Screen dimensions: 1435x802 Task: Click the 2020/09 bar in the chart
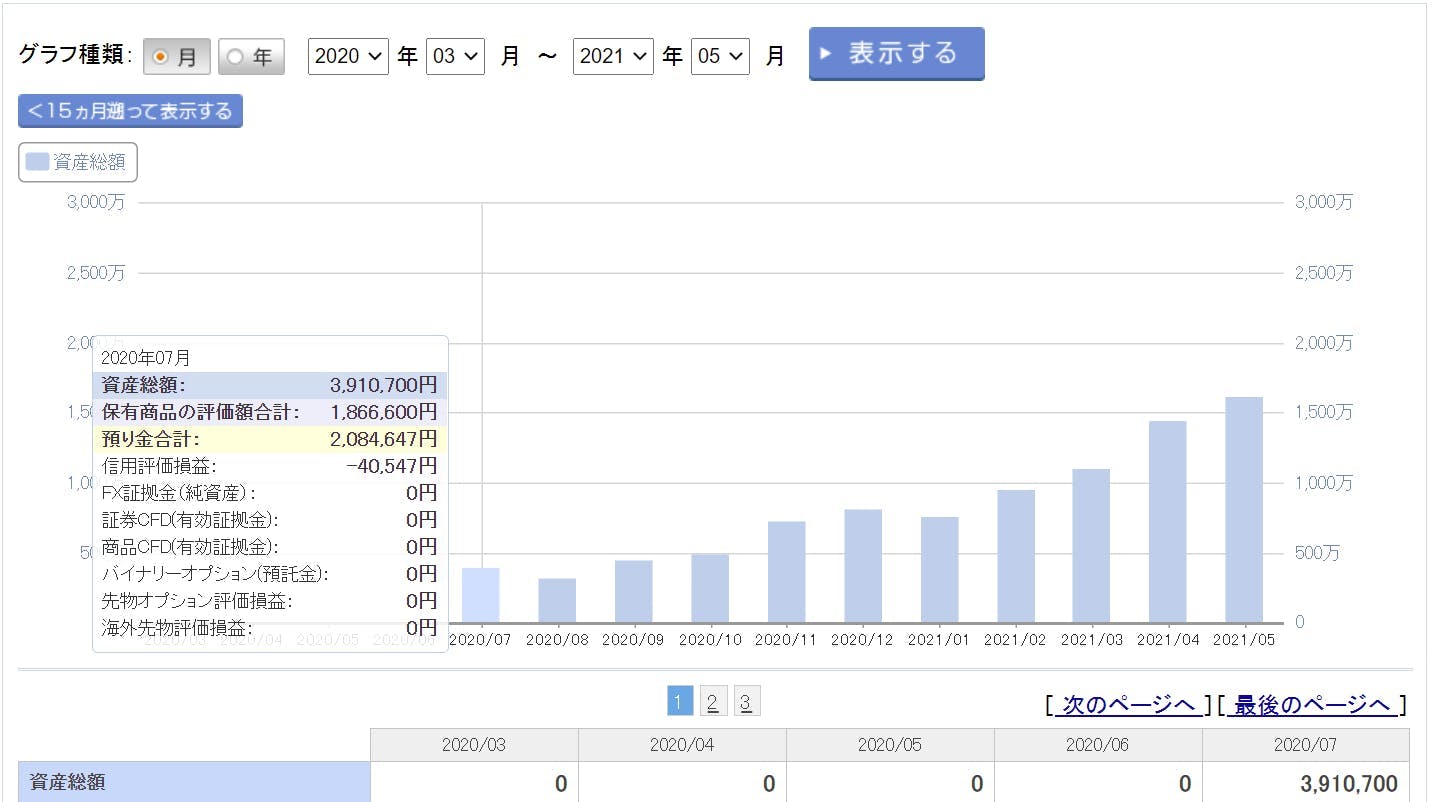click(633, 591)
